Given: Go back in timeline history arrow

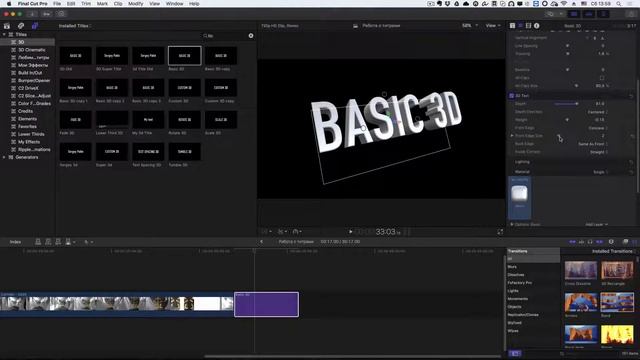Looking at the screenshot, I should tap(262, 242).
